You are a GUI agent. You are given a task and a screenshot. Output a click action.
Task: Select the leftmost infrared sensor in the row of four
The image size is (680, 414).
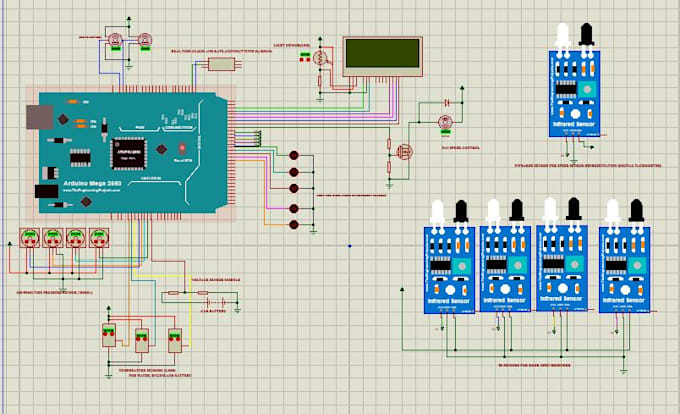(449, 257)
